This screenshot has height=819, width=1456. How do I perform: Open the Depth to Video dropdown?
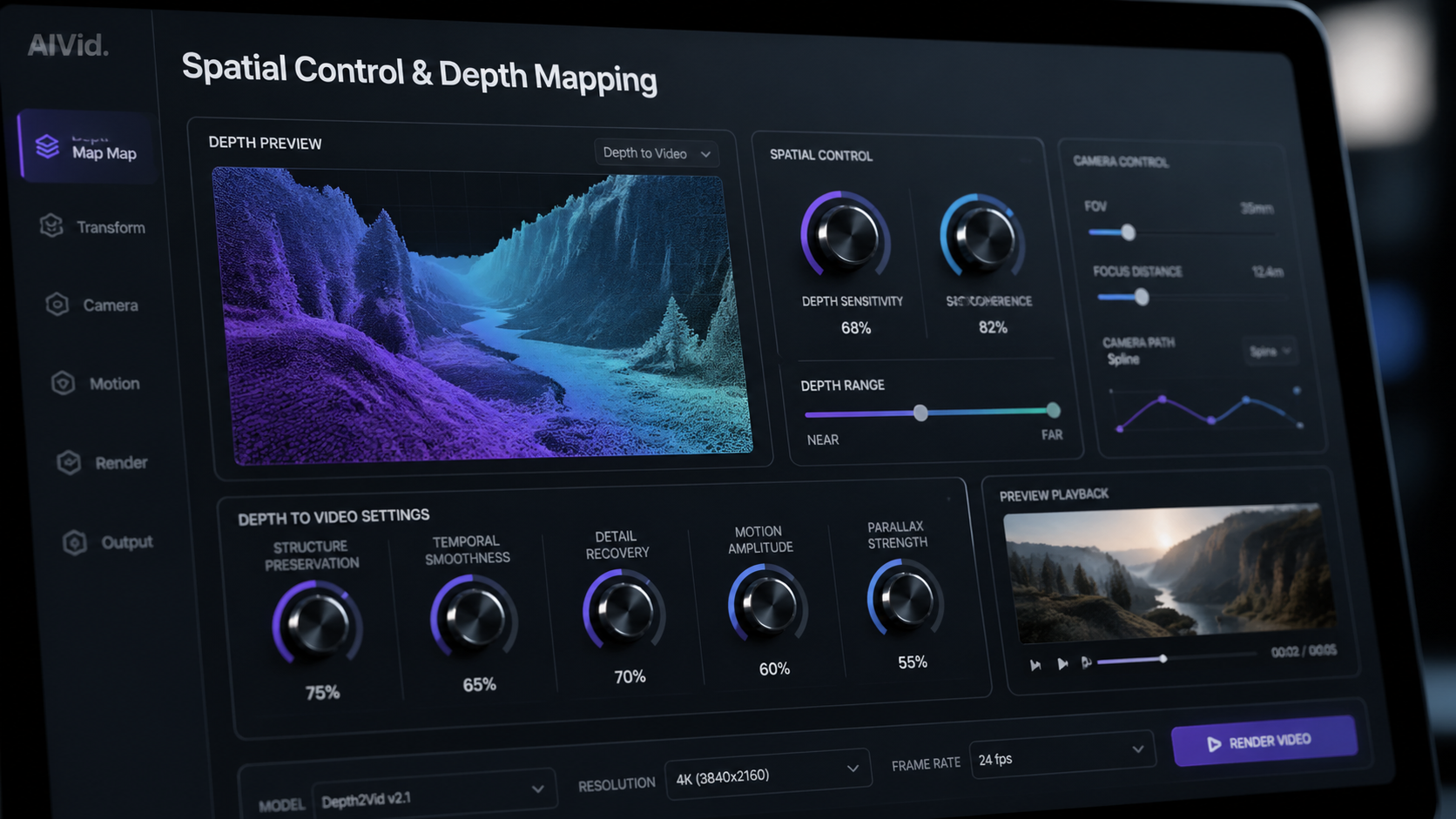pos(656,153)
